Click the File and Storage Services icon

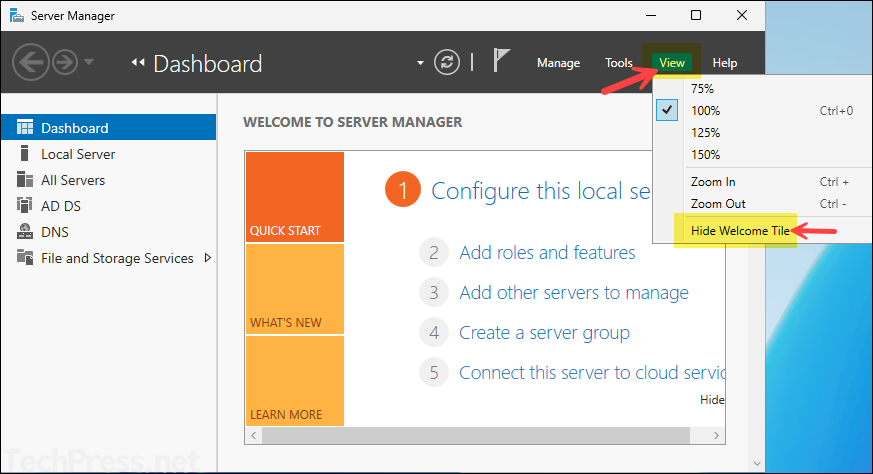[25, 257]
